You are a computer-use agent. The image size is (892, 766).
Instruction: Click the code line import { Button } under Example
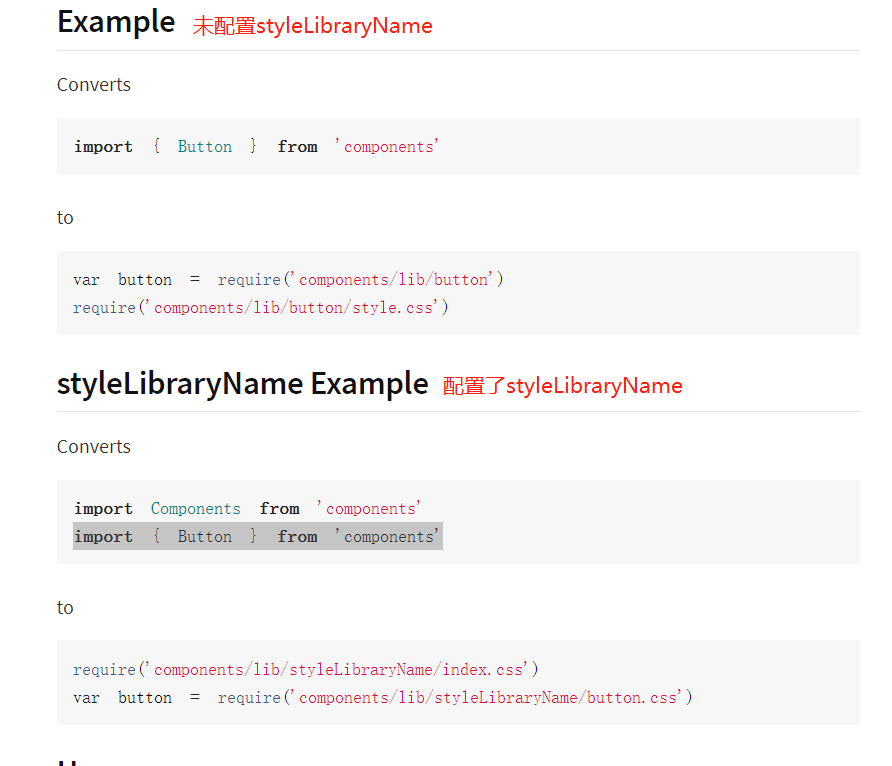(256, 147)
